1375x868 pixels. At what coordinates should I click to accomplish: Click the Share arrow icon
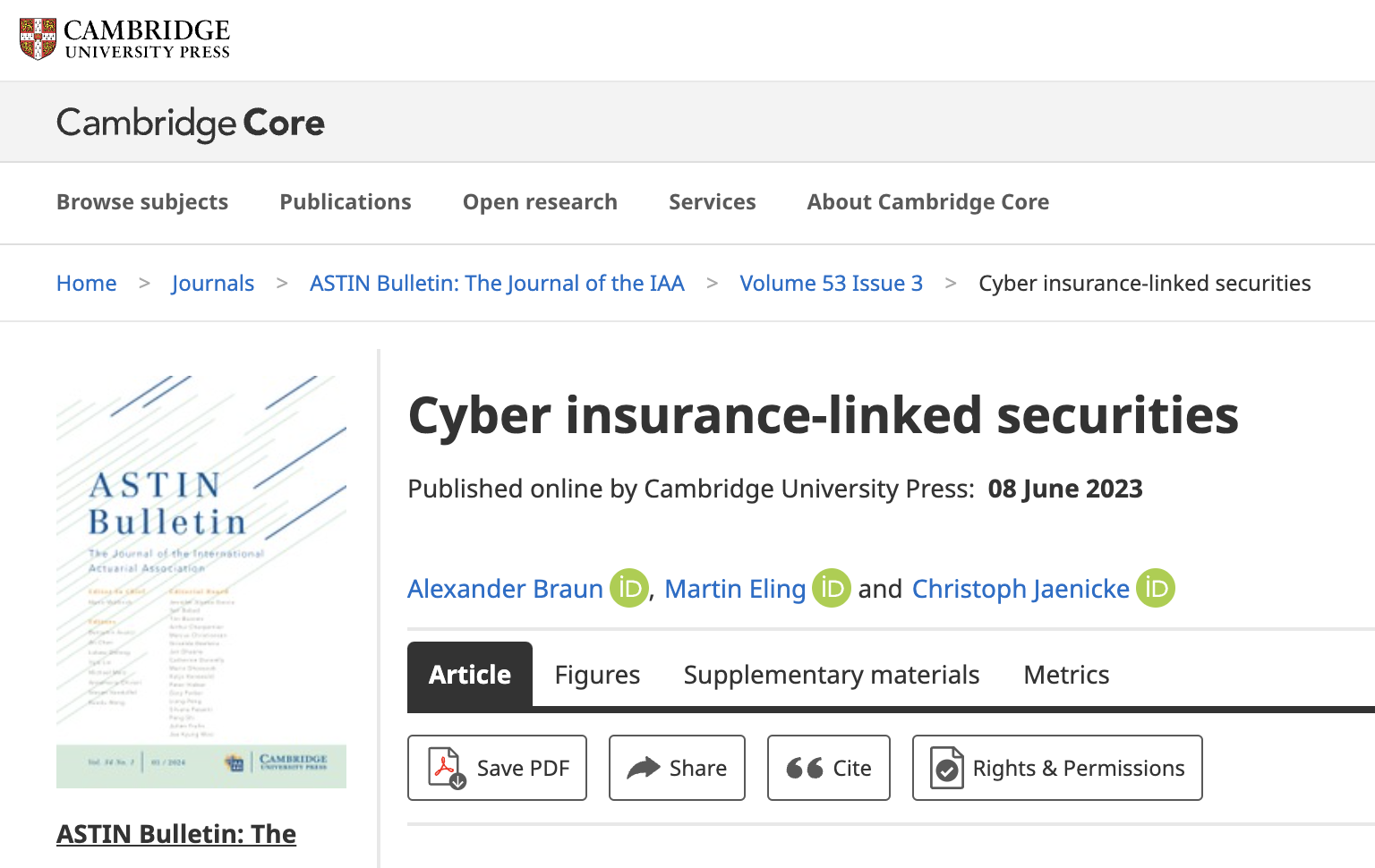coord(643,768)
